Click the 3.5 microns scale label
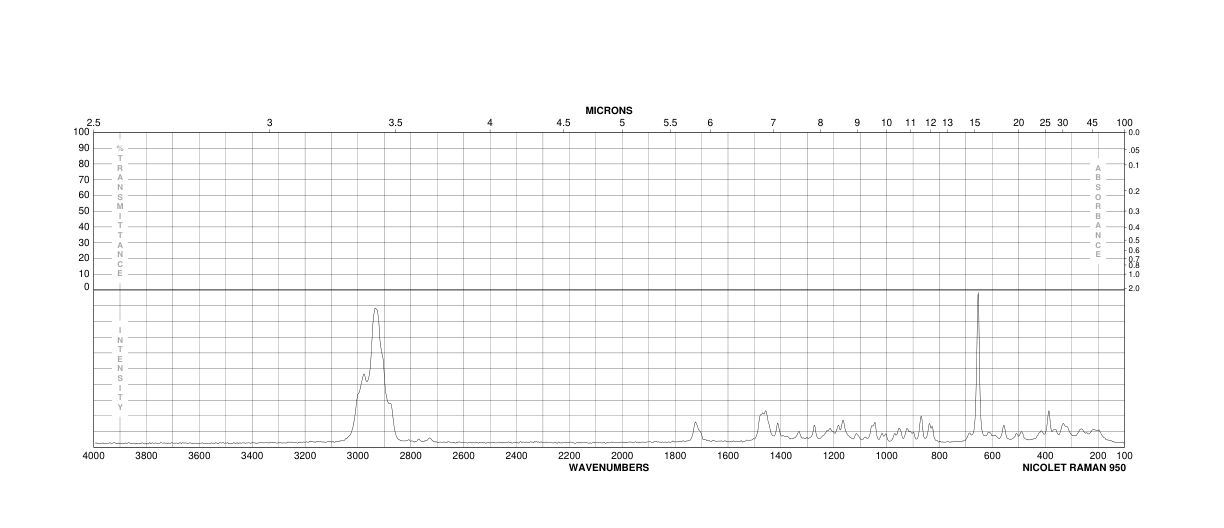The image size is (1224, 528). (395, 122)
